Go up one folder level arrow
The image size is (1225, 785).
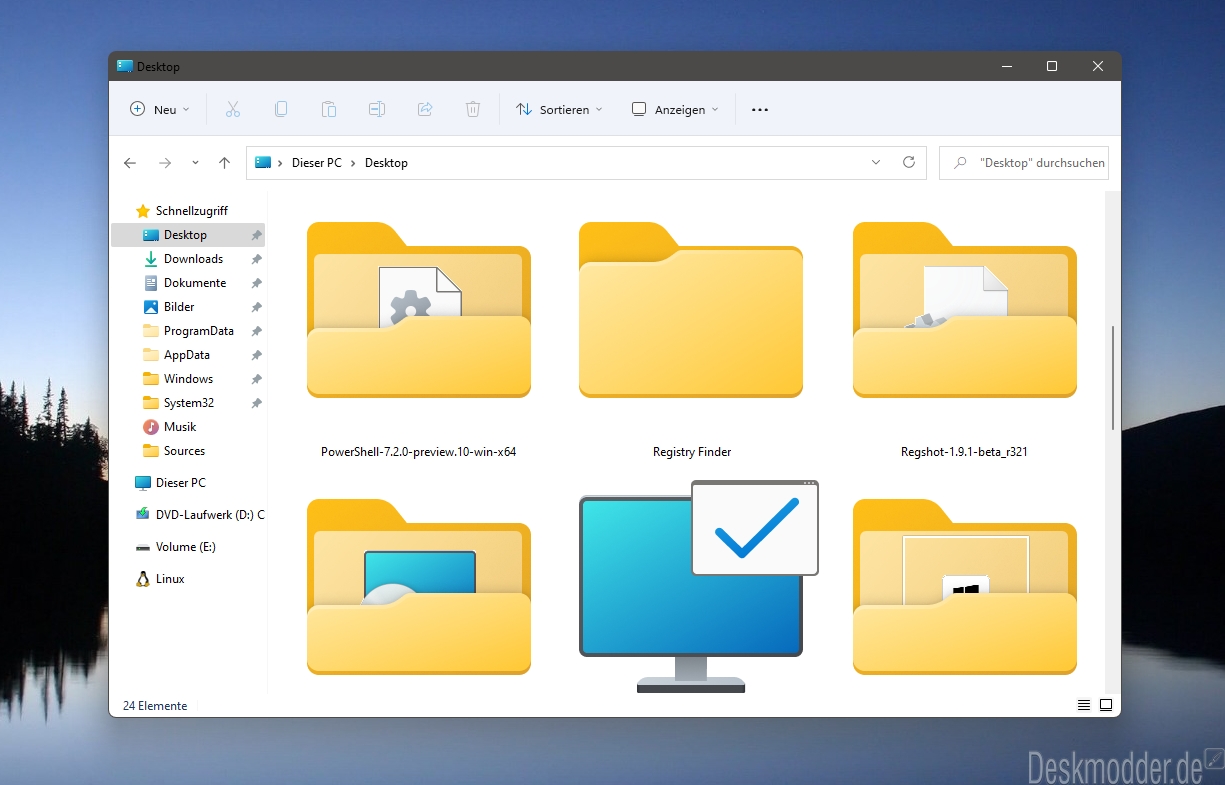coord(224,163)
